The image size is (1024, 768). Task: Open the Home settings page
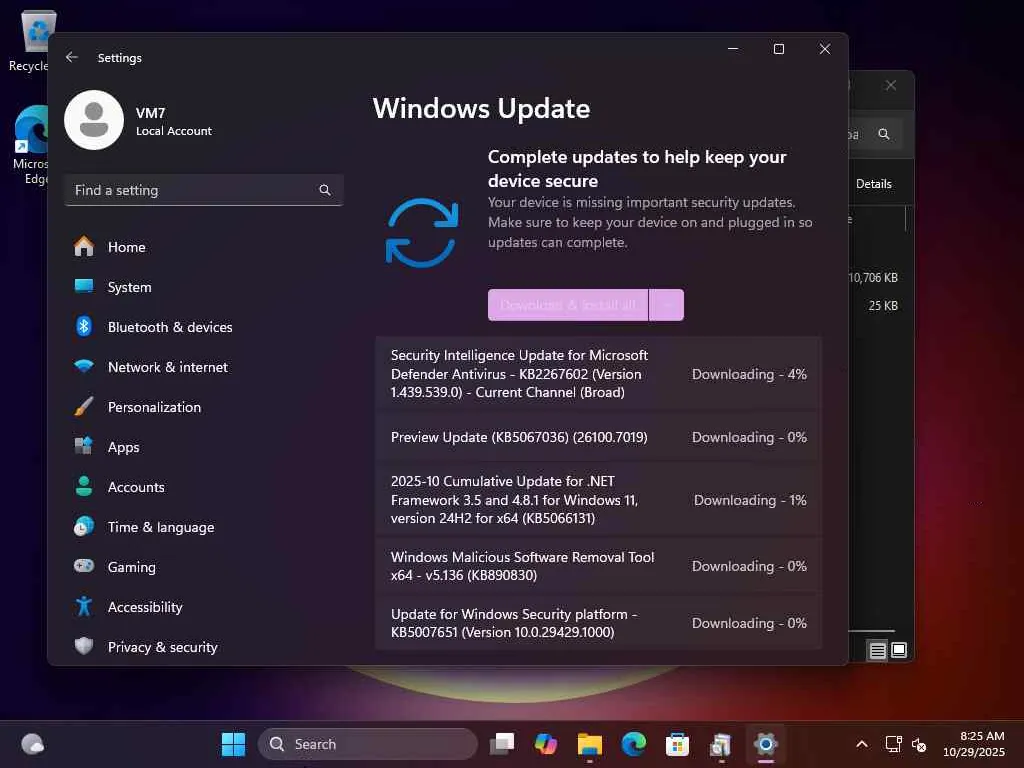[204, 247]
